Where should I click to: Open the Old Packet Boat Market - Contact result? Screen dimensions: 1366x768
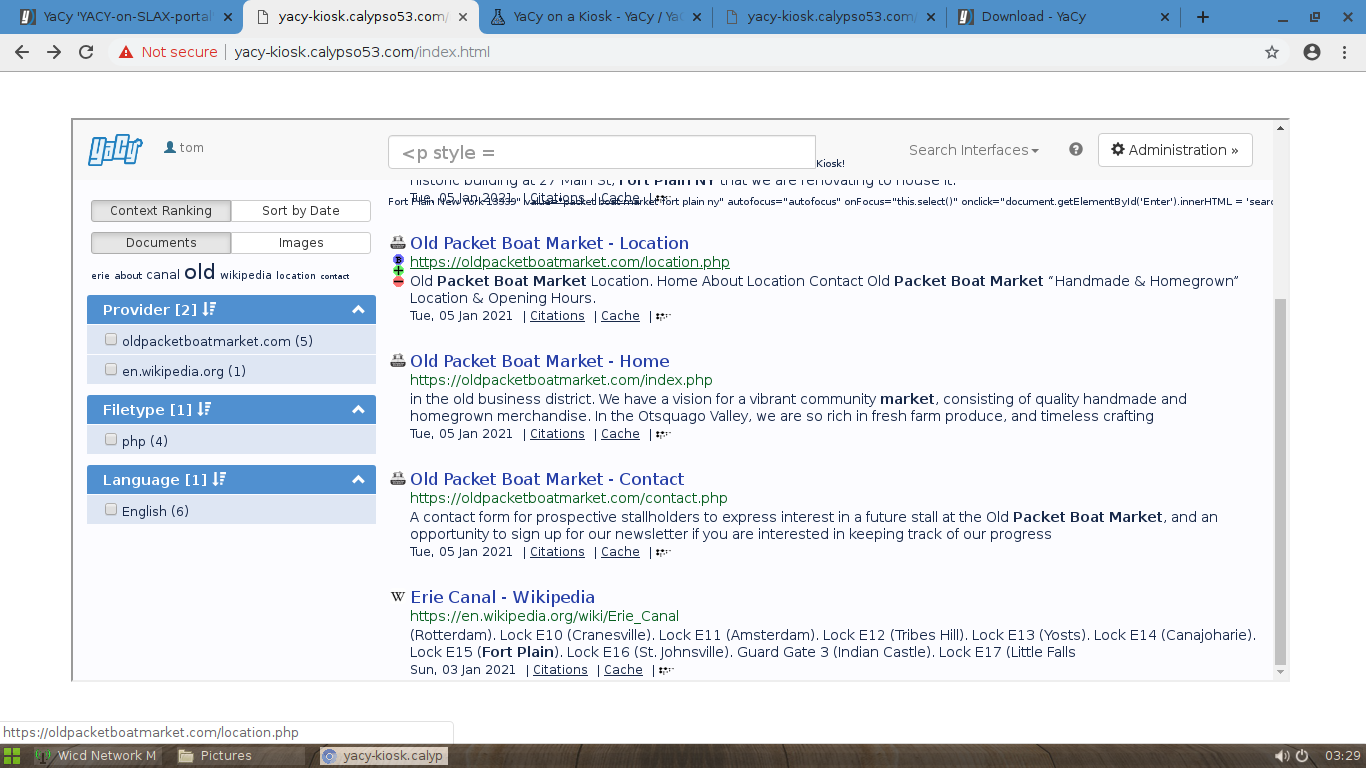point(547,479)
